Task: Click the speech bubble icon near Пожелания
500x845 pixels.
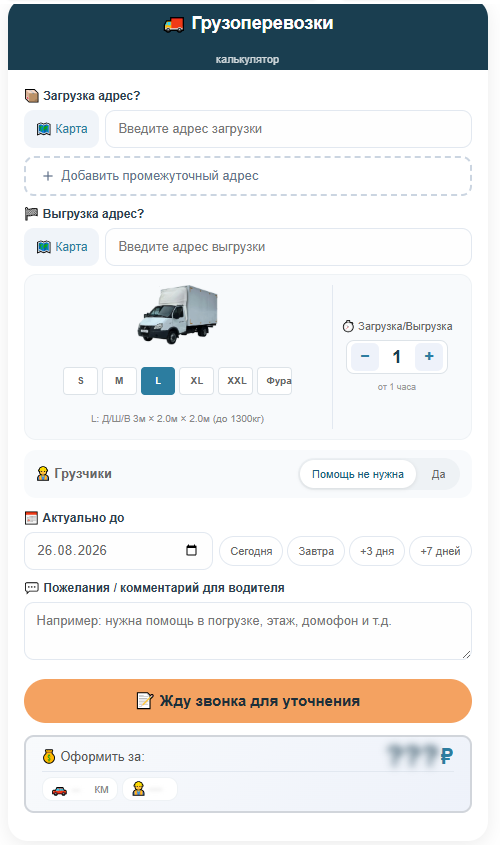Action: point(32,588)
